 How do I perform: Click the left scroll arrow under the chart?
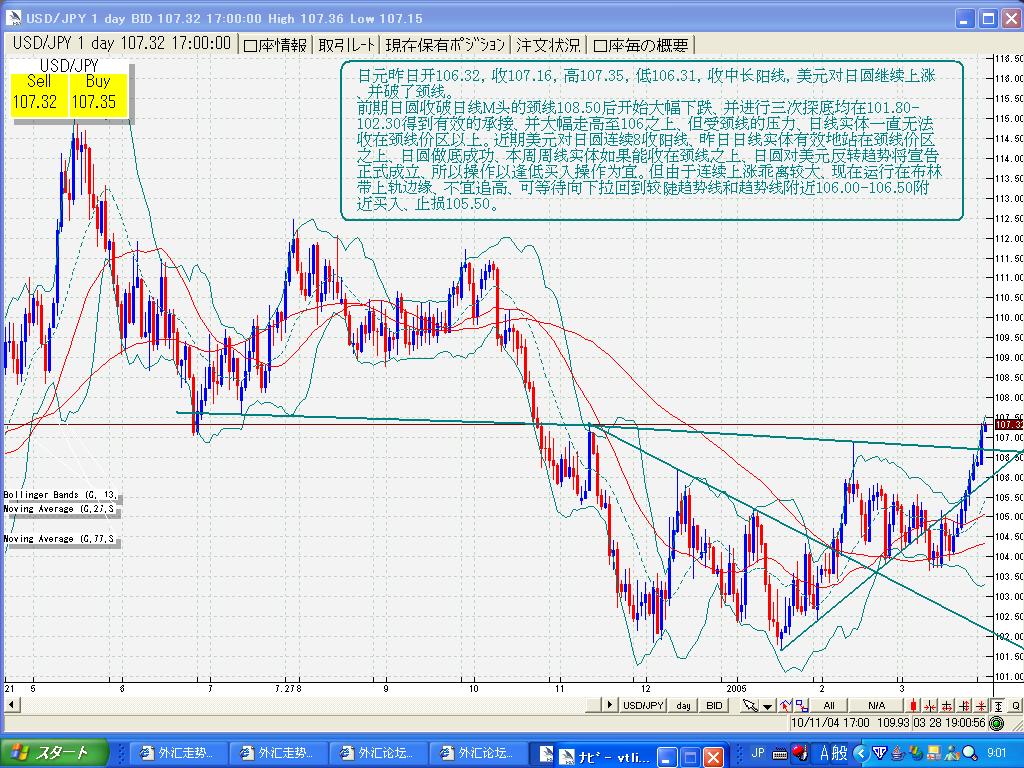click(x=11, y=705)
